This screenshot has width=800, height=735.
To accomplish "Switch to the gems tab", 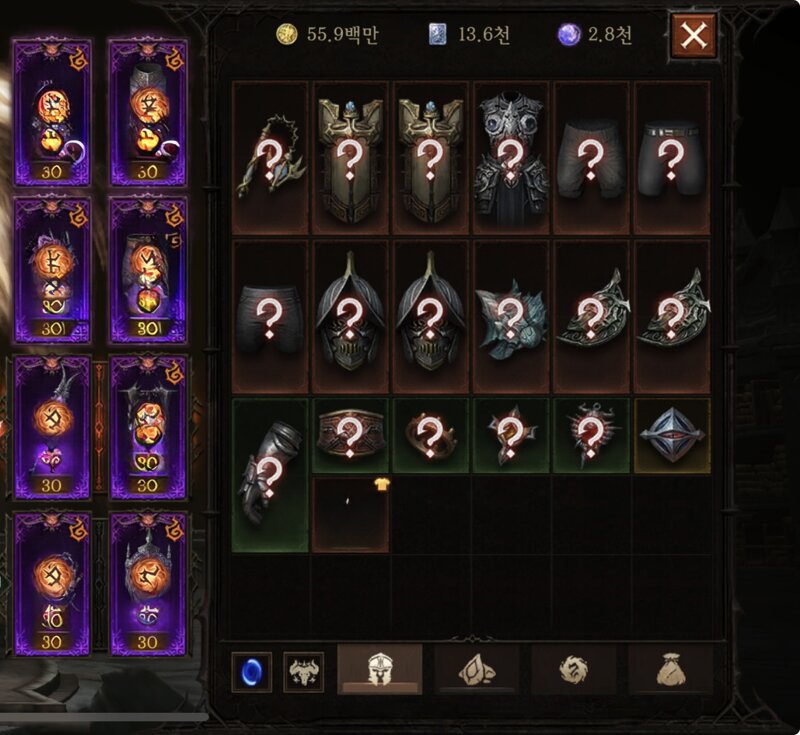I will pyautogui.click(x=477, y=669).
